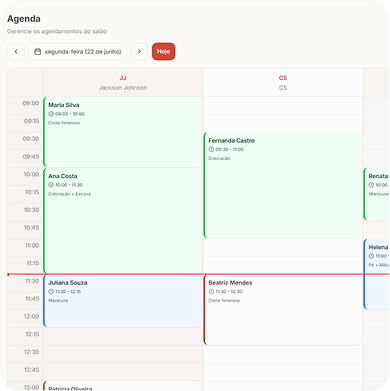This screenshot has height=391, width=390.
Task: Go to previous day with left chevron
Action: (x=16, y=51)
